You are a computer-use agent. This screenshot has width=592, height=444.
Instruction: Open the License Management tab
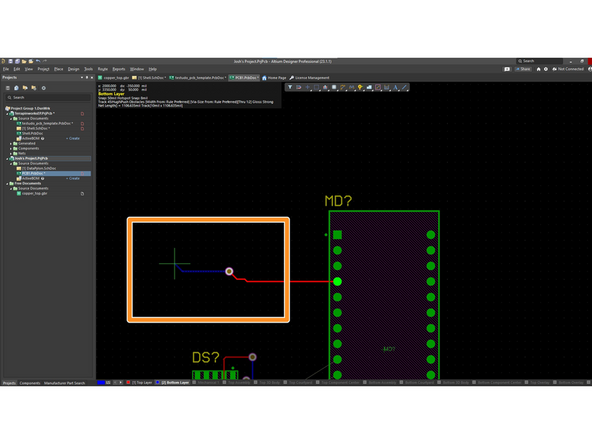(x=309, y=78)
